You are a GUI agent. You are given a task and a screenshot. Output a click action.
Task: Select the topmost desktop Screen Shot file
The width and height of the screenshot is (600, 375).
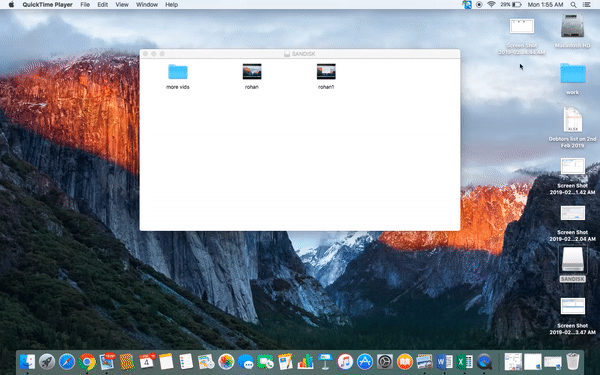[x=522, y=26]
